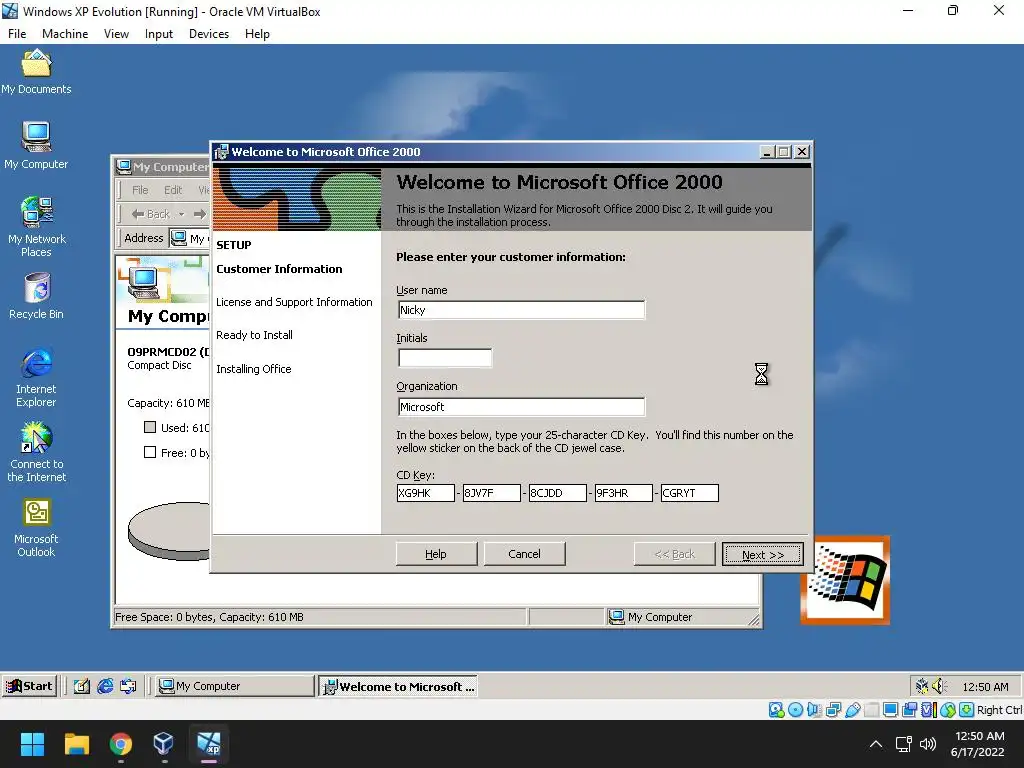Click VirtualBox network indicator icon

coord(833,710)
